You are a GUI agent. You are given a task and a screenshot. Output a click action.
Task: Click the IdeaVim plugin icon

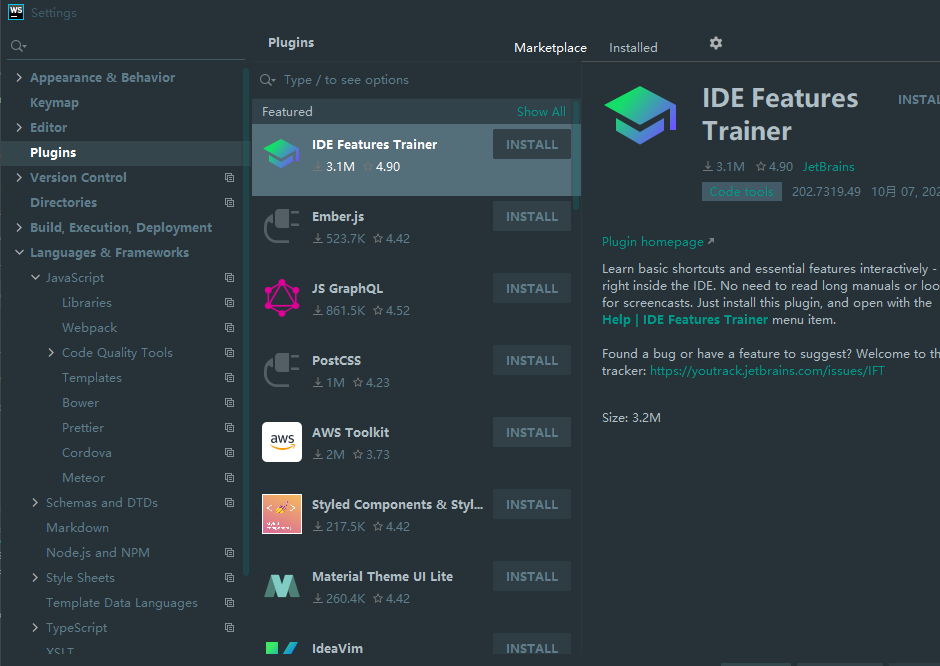point(282,648)
